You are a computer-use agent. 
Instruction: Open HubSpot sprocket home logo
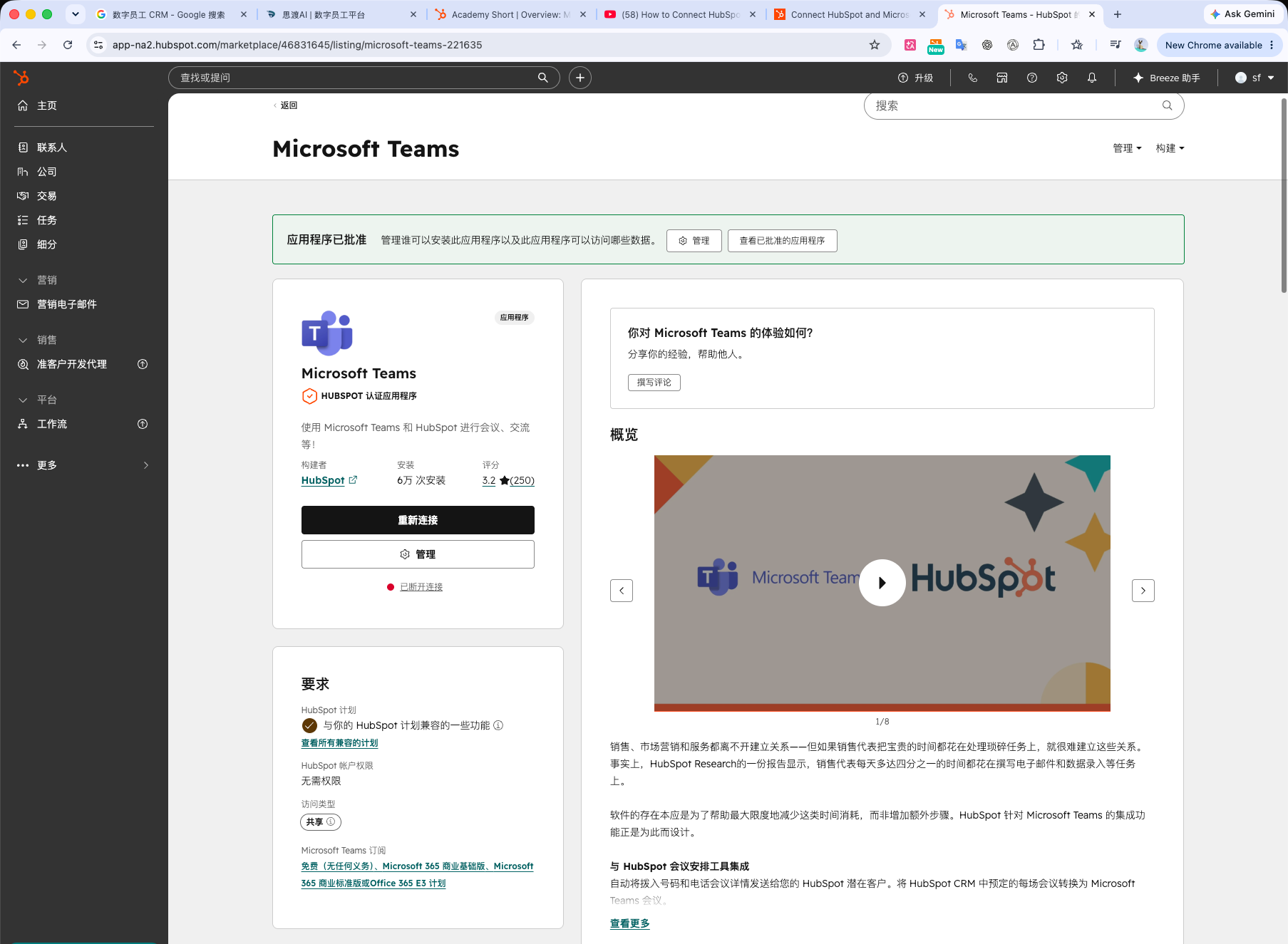coord(21,78)
